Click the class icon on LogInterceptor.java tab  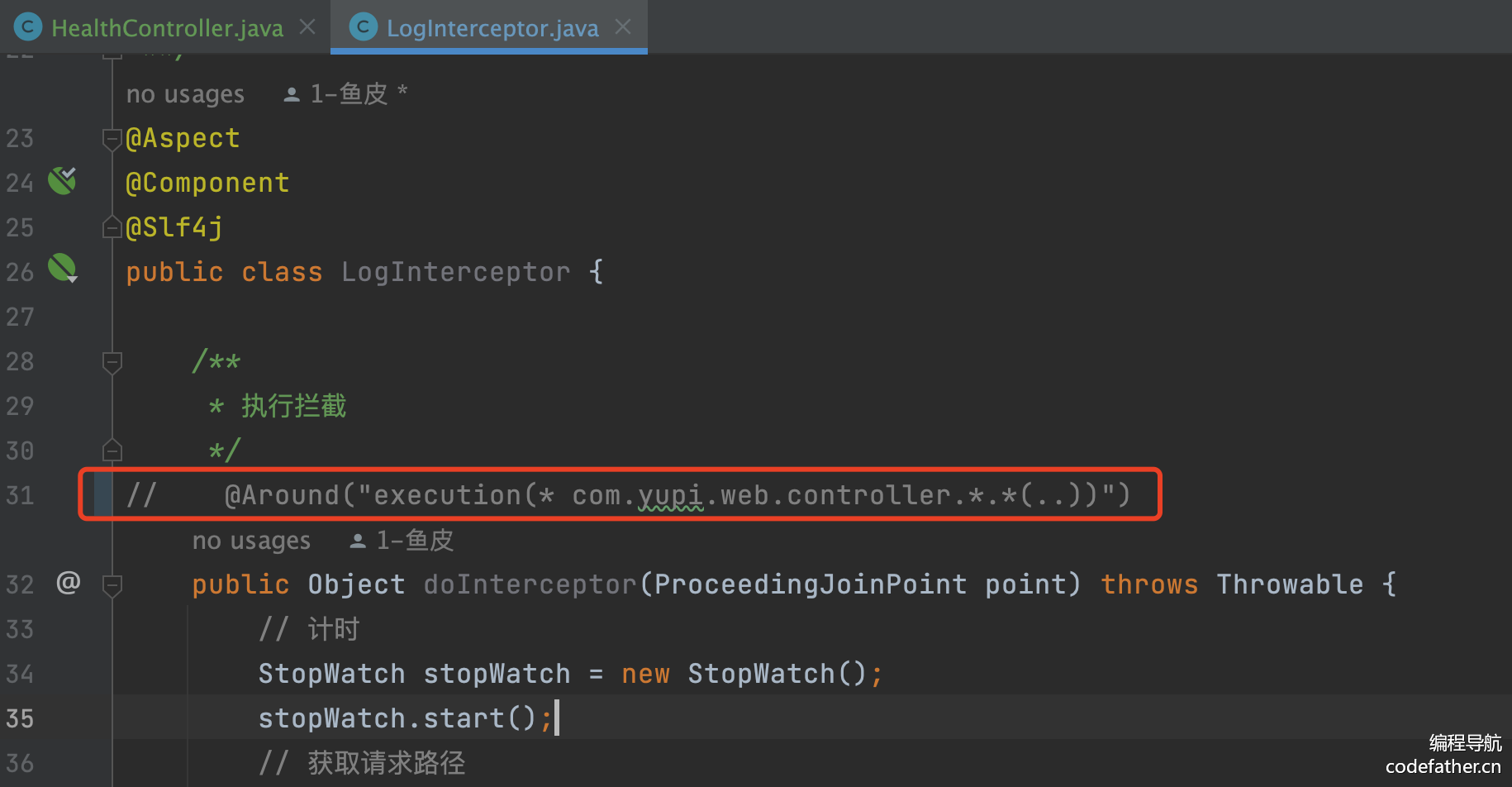364,27
